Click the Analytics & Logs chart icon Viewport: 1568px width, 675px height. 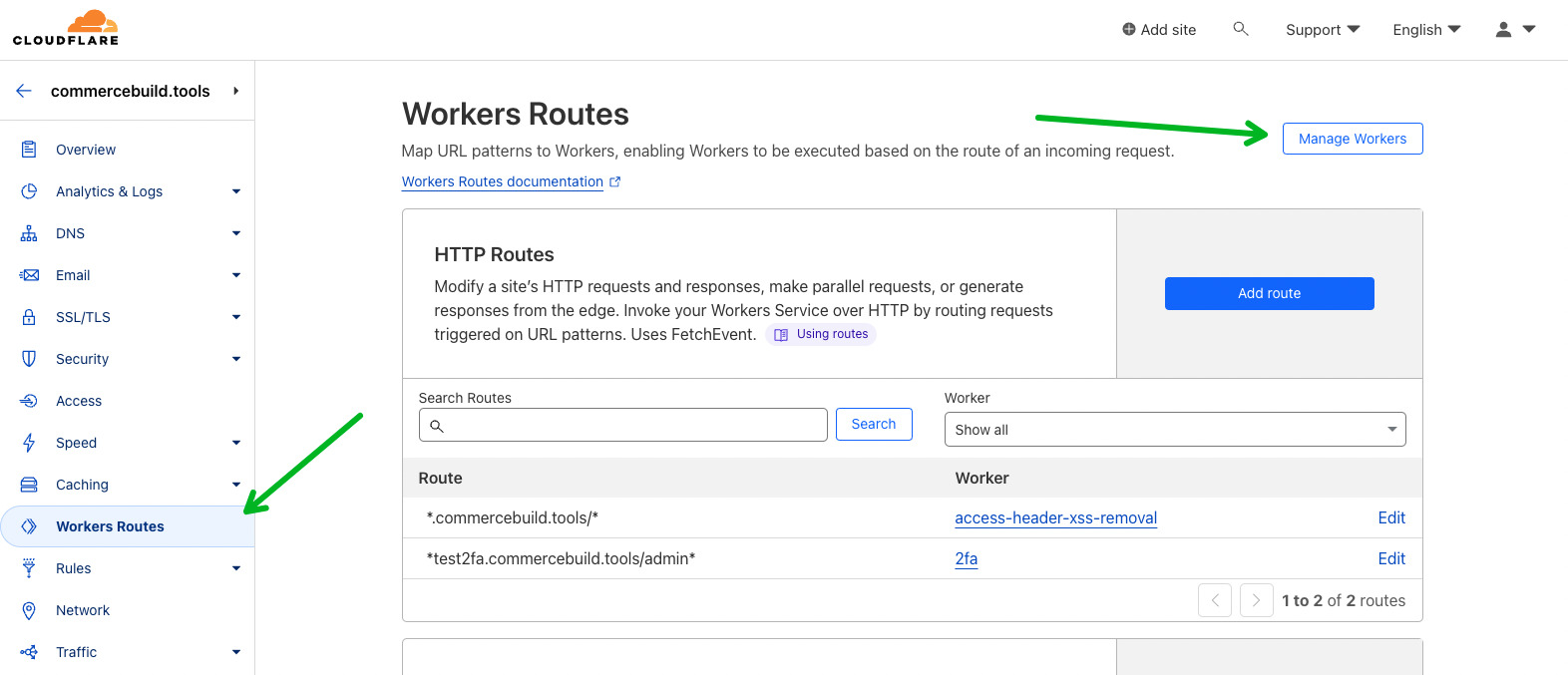29,191
